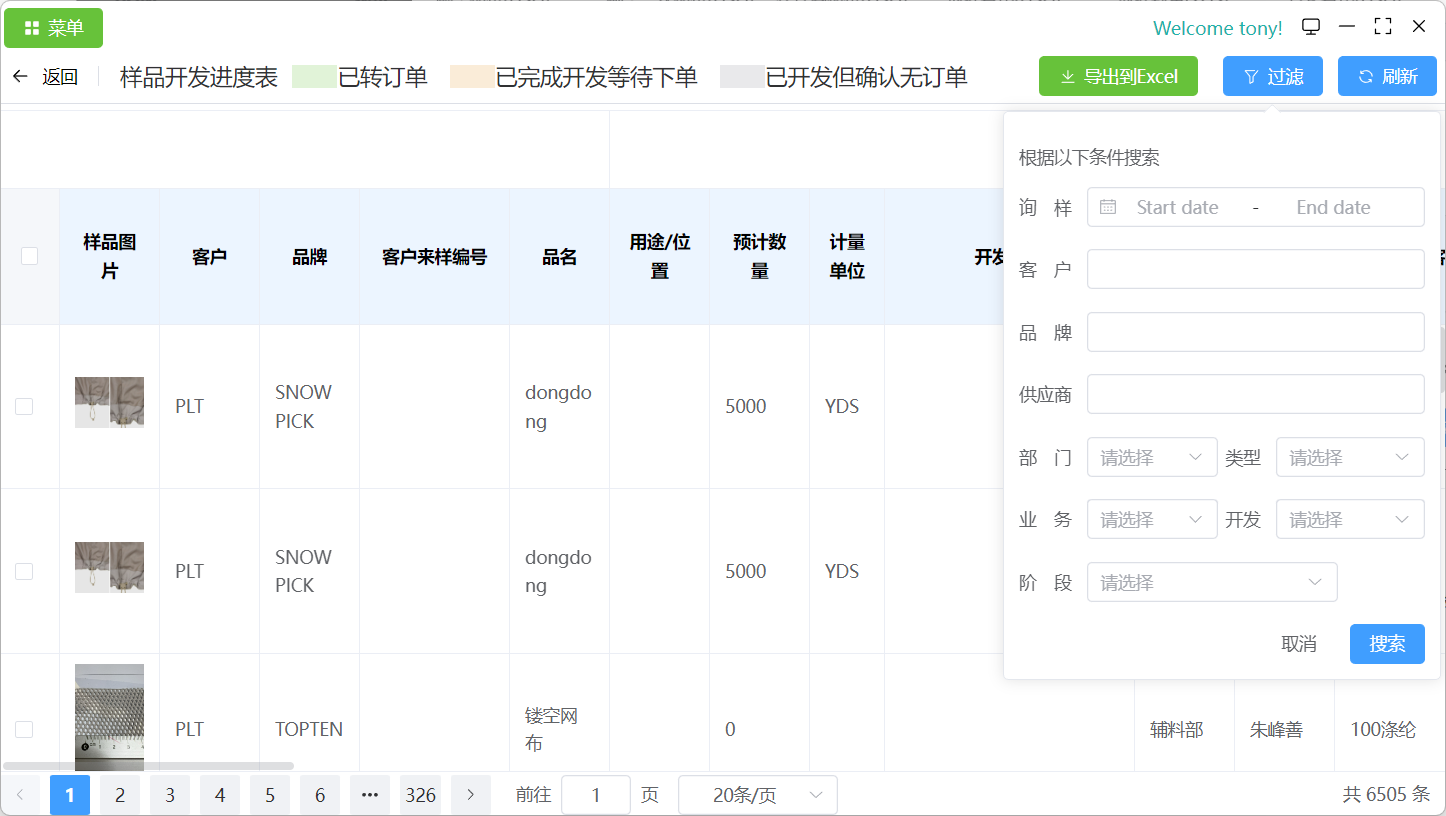
Task: Click the back arrow icon next to 返回
Action: [20, 77]
